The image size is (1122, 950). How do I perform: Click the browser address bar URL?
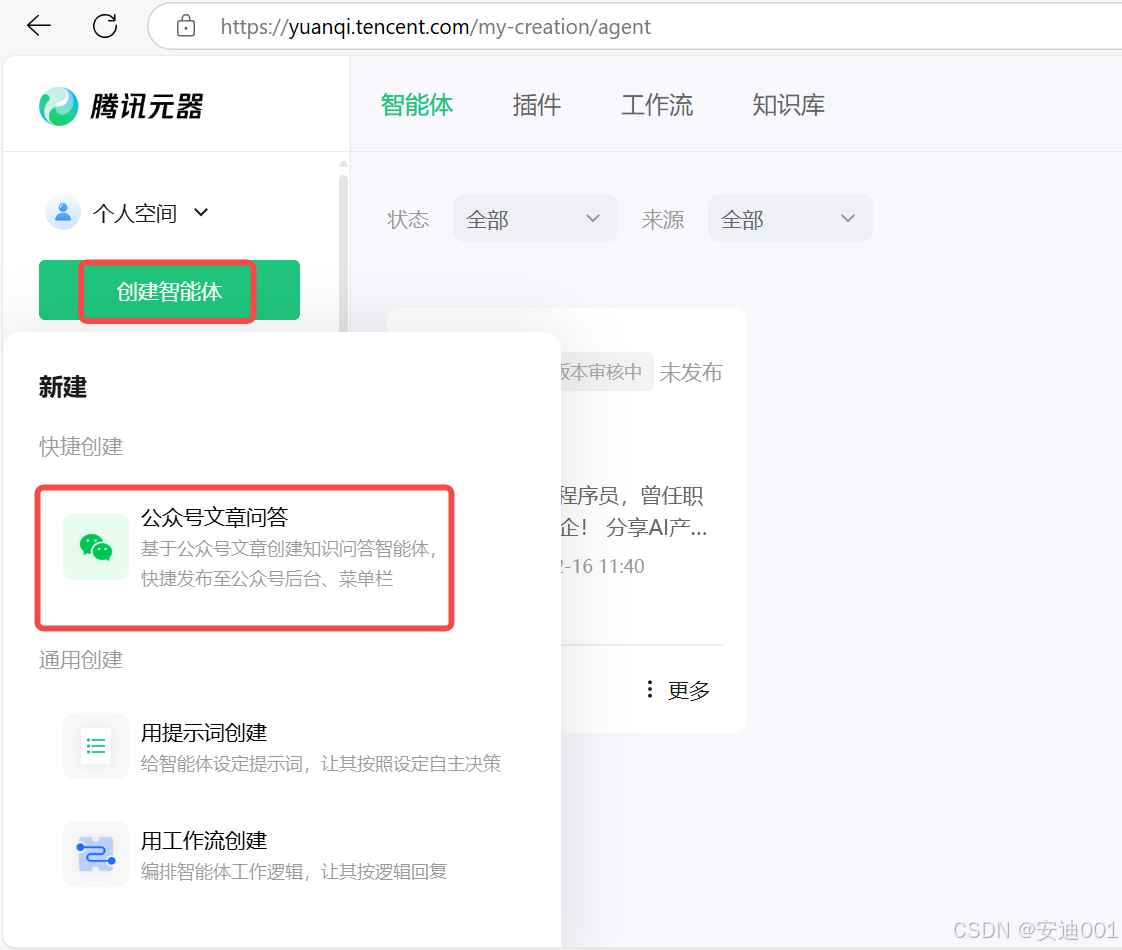pos(436,26)
